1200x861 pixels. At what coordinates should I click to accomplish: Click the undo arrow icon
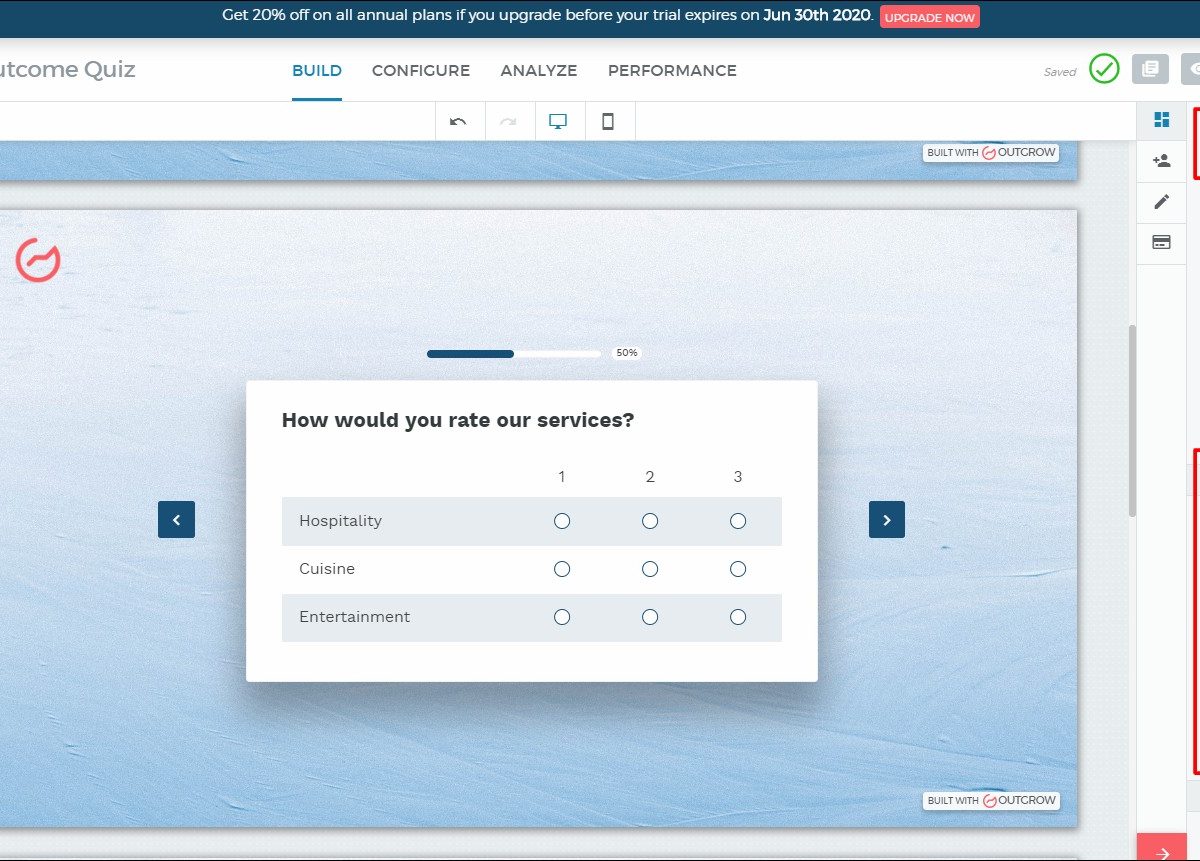coord(458,122)
